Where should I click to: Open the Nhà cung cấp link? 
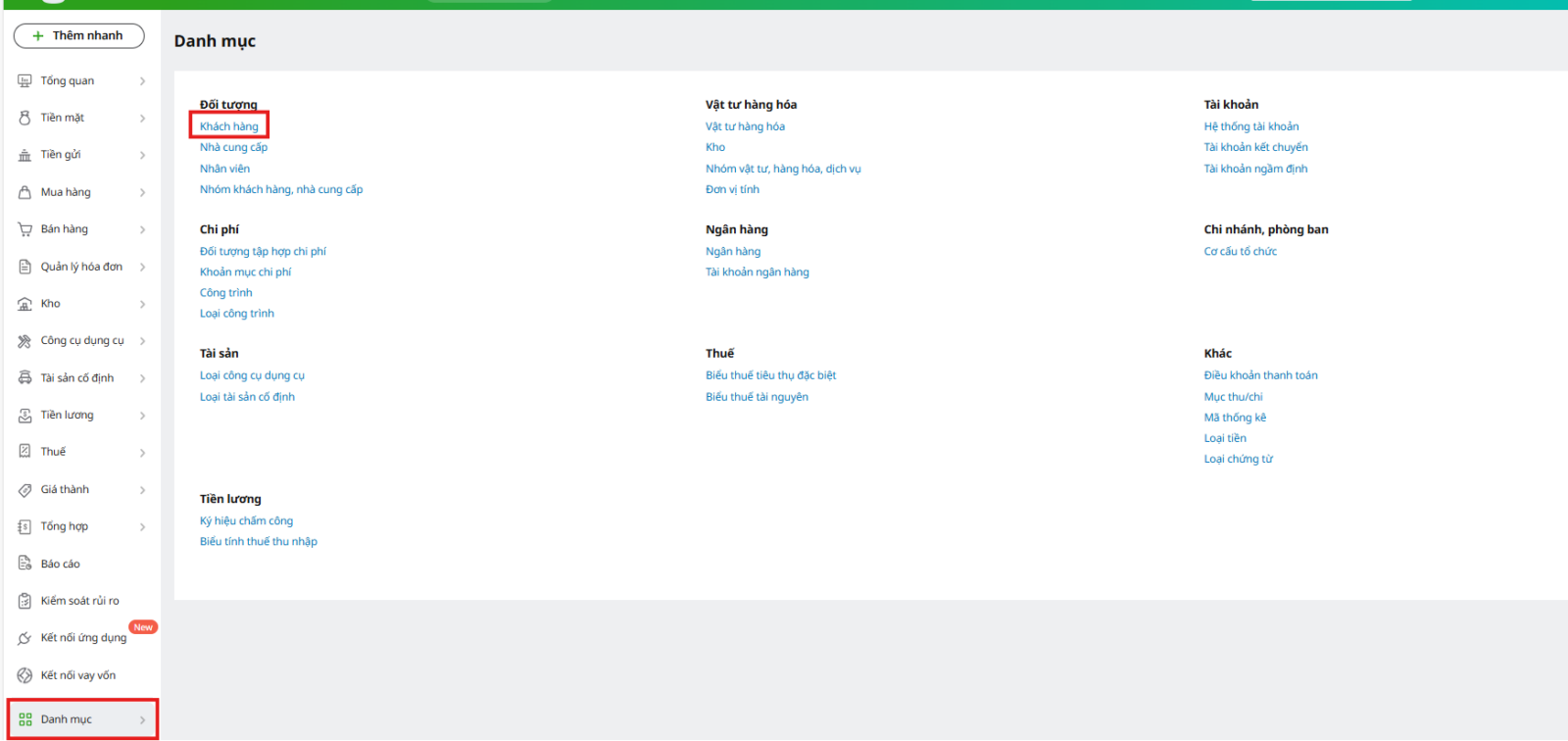[x=233, y=147]
